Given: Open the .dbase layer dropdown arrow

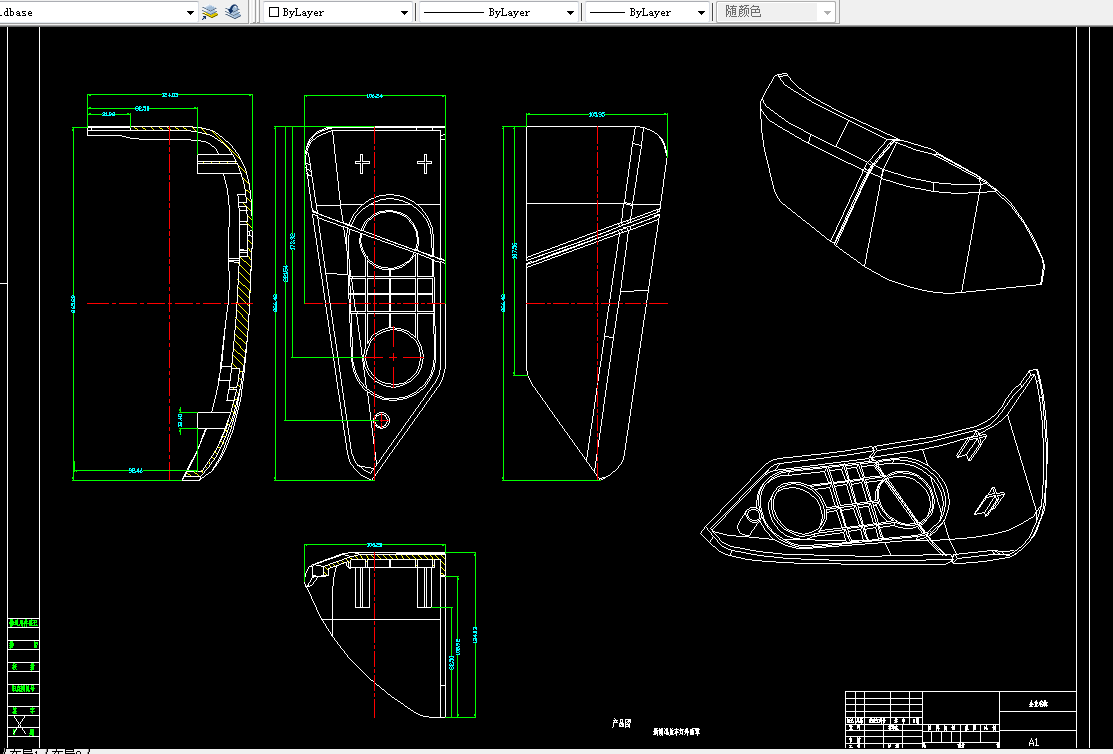Looking at the screenshot, I should 190,12.
